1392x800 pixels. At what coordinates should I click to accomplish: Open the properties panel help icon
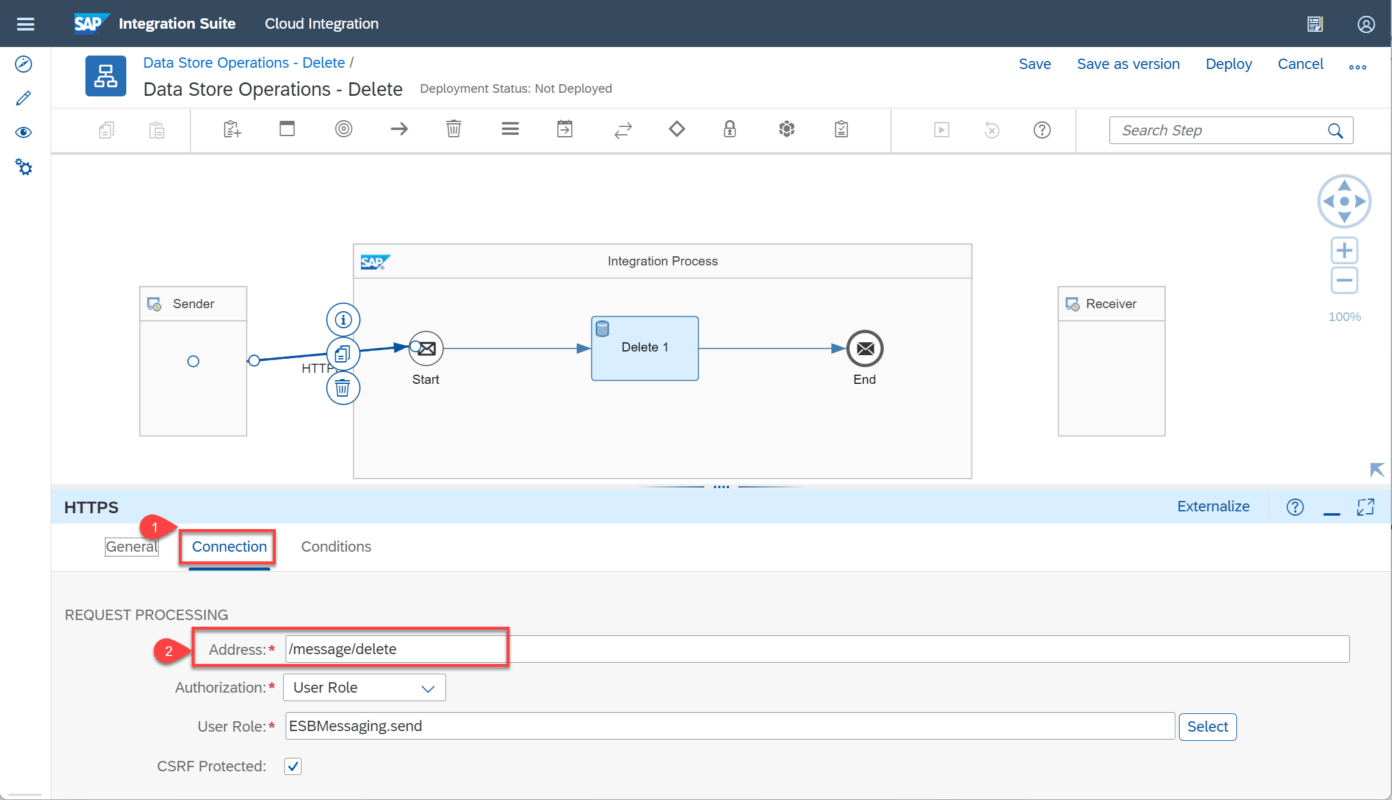point(1295,507)
